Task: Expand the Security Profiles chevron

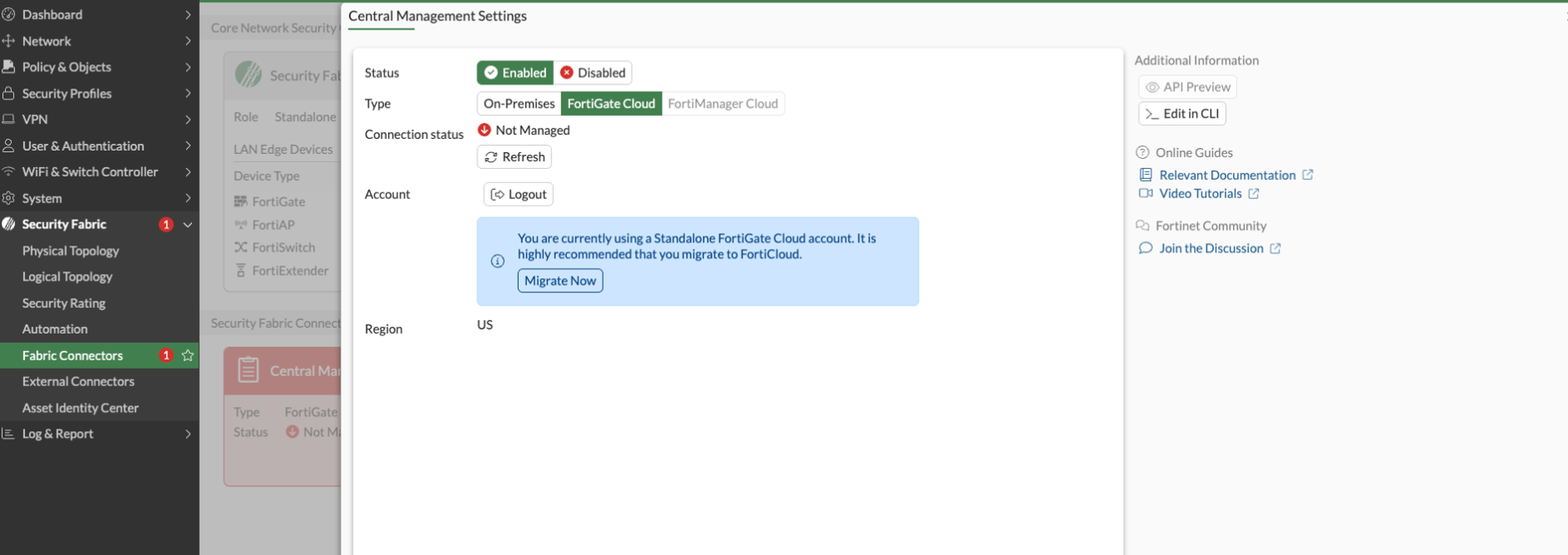Action: [x=188, y=93]
